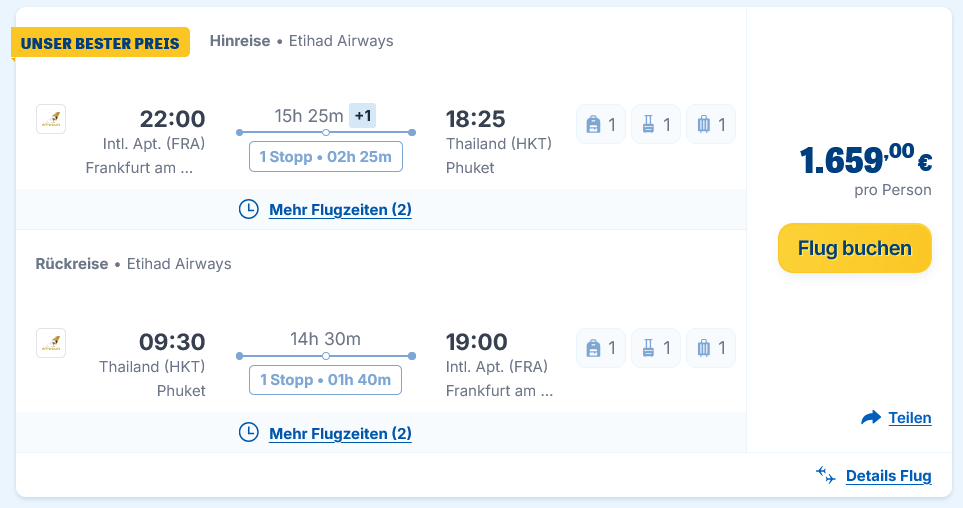Expand return Mehr Flugzeiten (2)
This screenshot has height=508, width=963.
340,433
